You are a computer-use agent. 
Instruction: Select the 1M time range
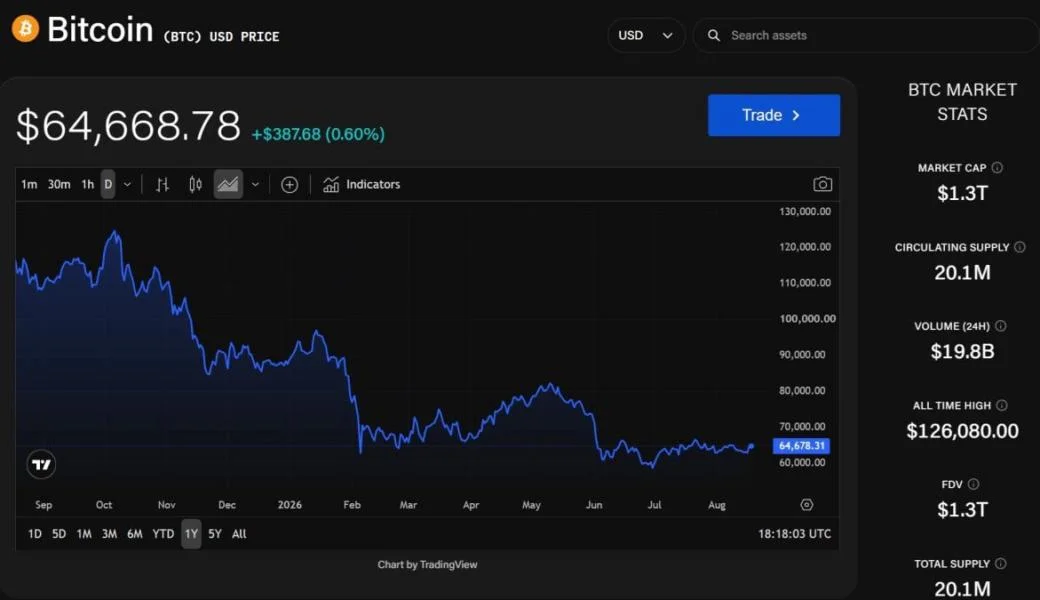(x=84, y=534)
